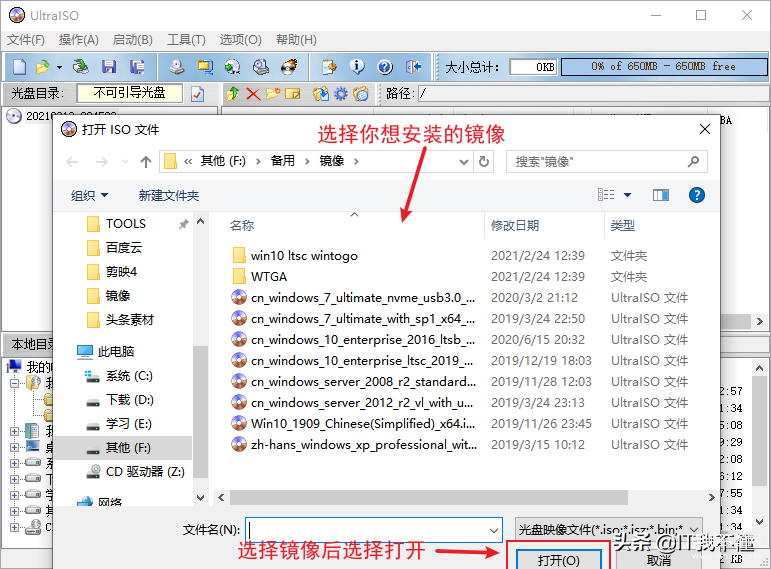Open the 光盘映像文件 file type dropdown
The height and width of the screenshot is (569, 771).
pos(608,529)
